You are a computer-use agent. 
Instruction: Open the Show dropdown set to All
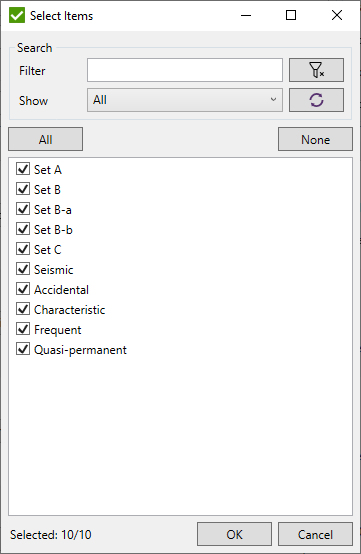(185, 100)
